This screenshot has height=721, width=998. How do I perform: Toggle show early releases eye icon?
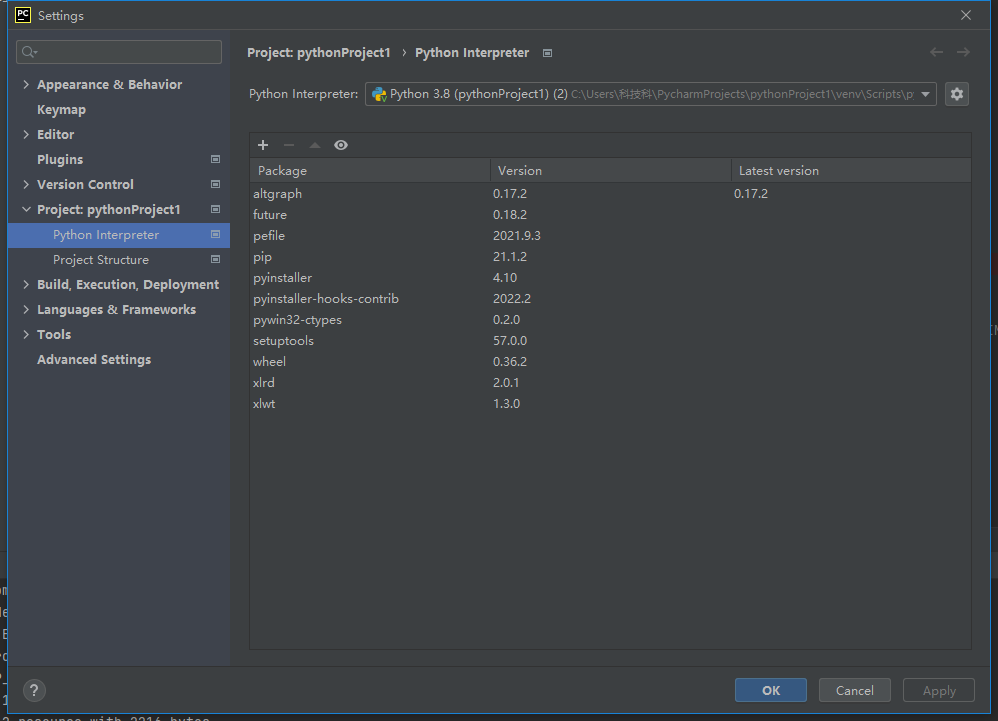[341, 145]
